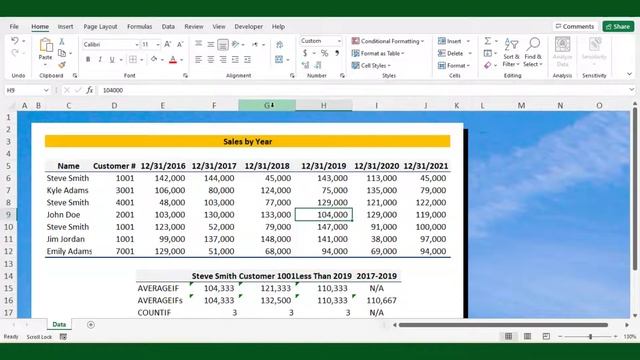Screen dimensions: 640x360
Task: Select column G header
Action: click(x=267, y=106)
